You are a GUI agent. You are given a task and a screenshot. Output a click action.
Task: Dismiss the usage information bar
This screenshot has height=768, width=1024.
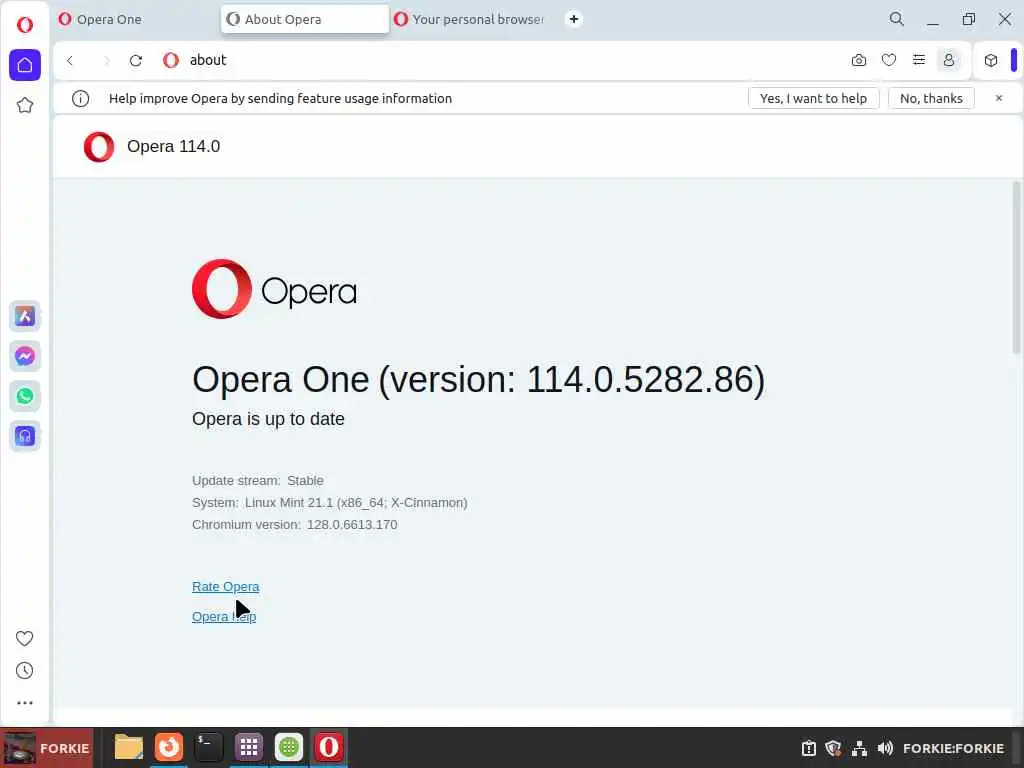click(x=999, y=98)
